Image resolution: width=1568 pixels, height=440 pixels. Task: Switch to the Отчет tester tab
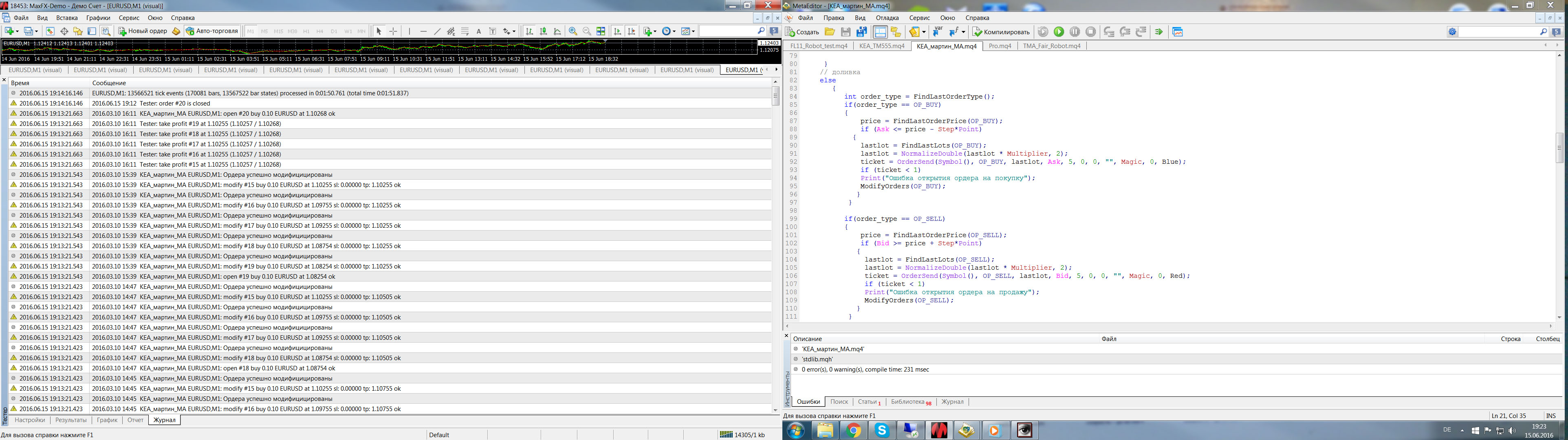[x=135, y=420]
